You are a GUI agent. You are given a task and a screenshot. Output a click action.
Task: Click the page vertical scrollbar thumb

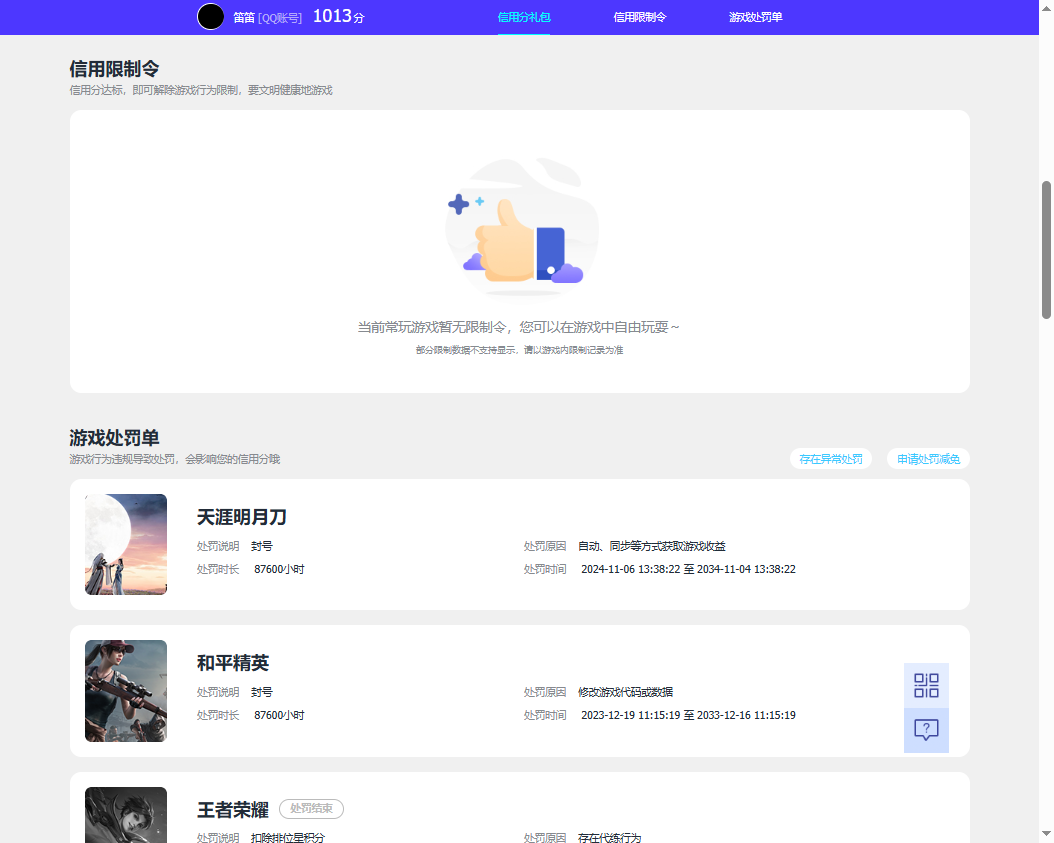point(1046,249)
